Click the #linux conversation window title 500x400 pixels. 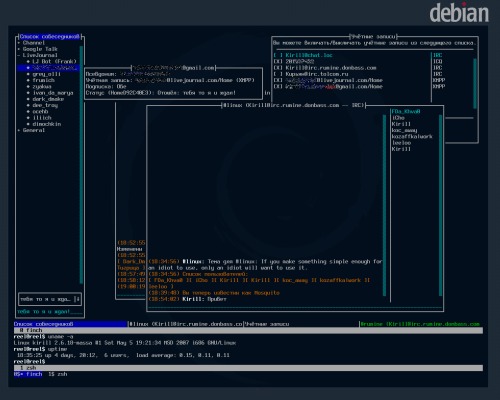click(294, 105)
